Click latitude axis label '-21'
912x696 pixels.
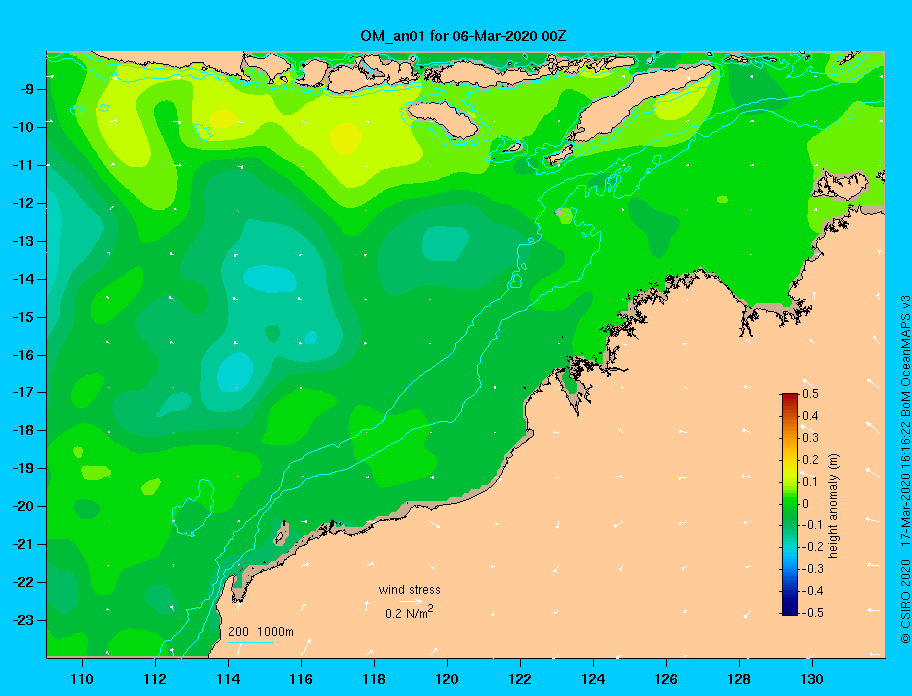point(23,545)
